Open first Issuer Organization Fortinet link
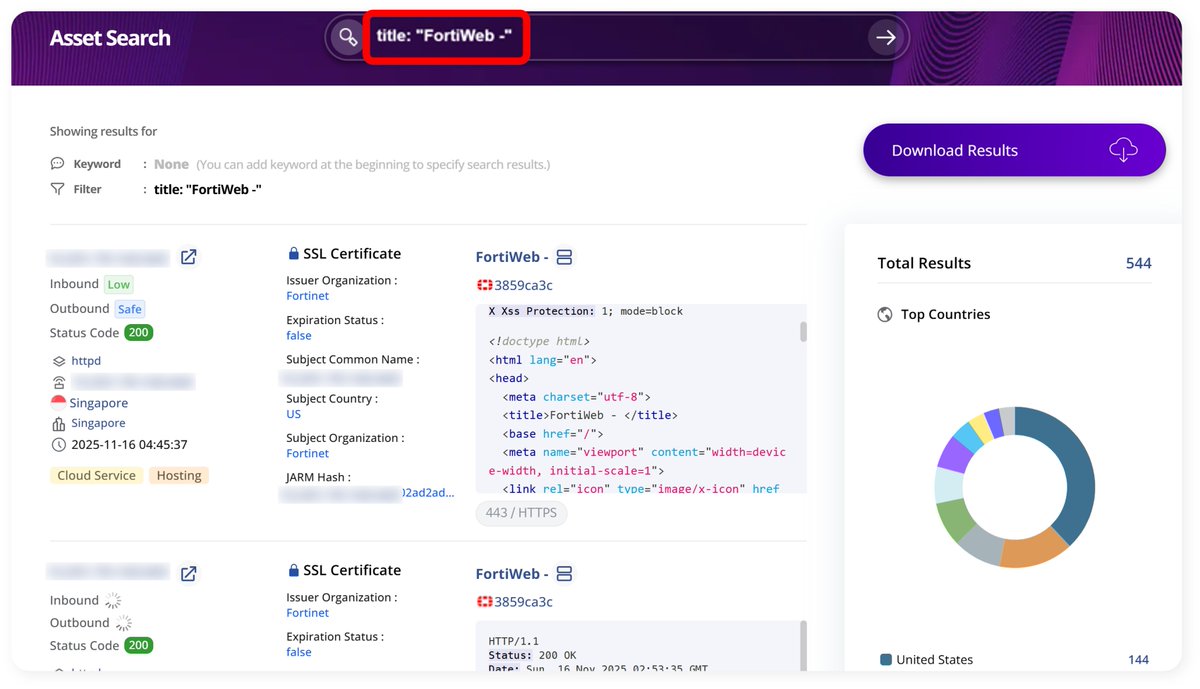The image size is (1200, 689). click(x=307, y=296)
